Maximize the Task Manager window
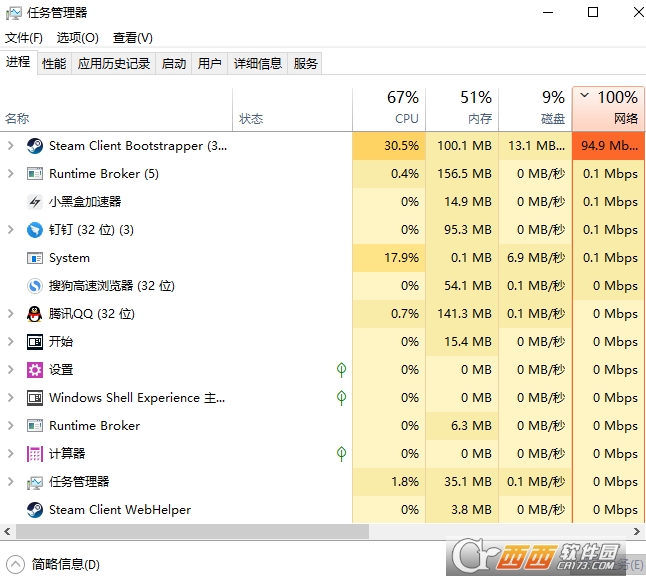Image resolution: width=646 pixels, height=586 pixels. point(592,12)
